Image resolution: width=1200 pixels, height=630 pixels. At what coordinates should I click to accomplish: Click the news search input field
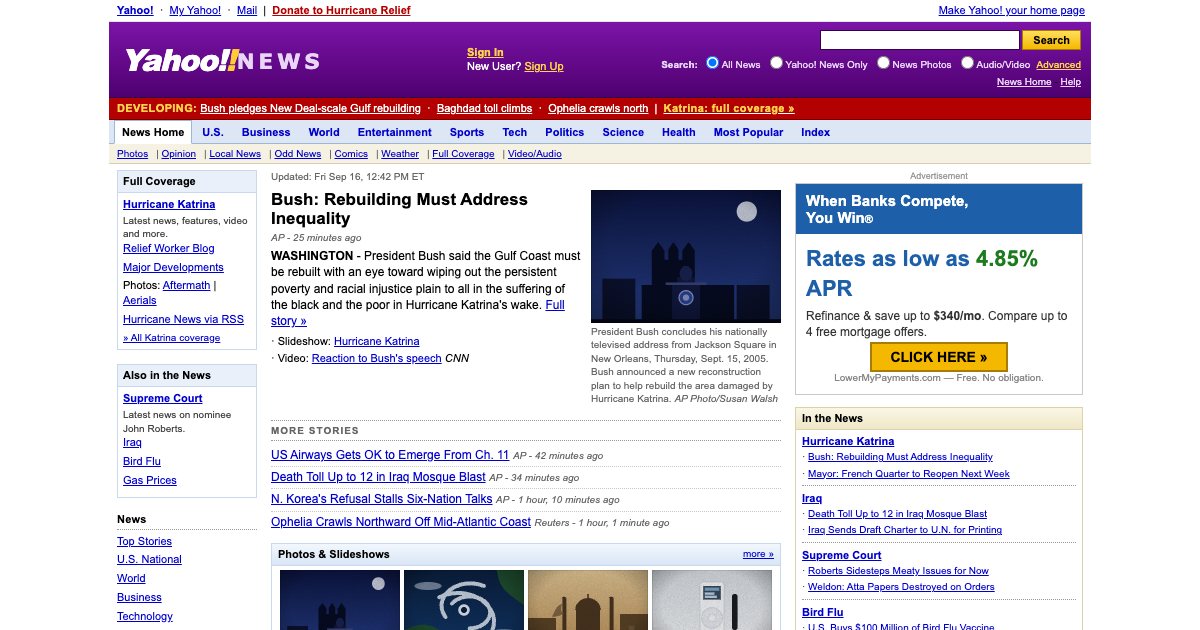point(919,40)
